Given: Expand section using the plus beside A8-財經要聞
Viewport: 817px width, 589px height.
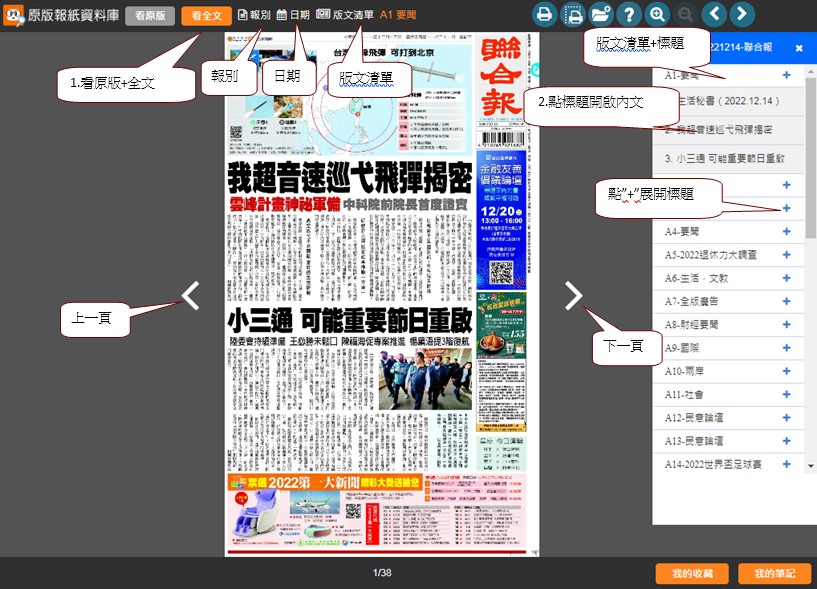Looking at the screenshot, I should (x=786, y=325).
